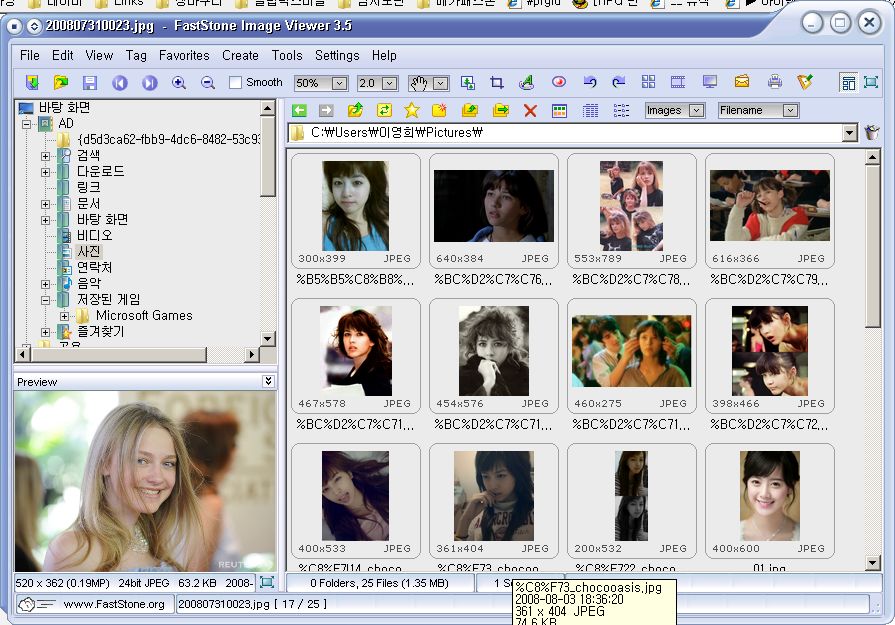895x625 pixels.
Task: Open the 2.0 magnifier dropdown
Action: (x=389, y=83)
